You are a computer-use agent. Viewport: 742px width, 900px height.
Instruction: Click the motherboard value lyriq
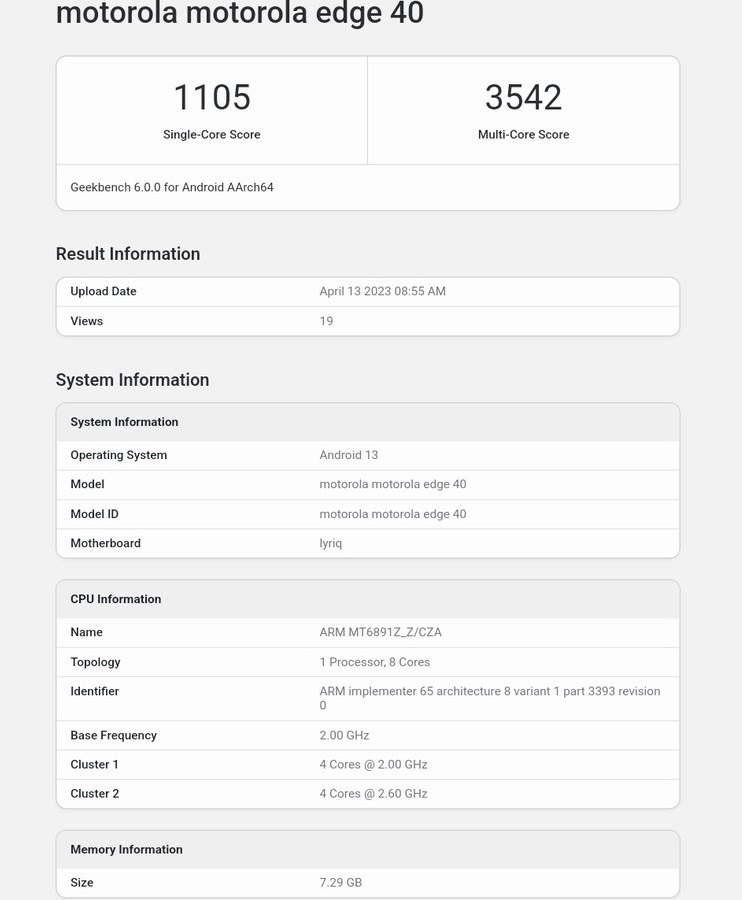(x=331, y=543)
